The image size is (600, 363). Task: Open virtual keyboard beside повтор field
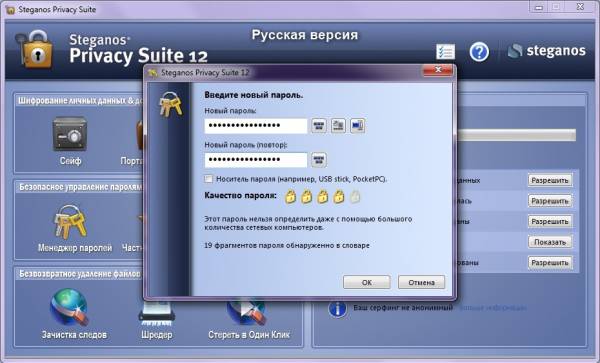(x=319, y=160)
